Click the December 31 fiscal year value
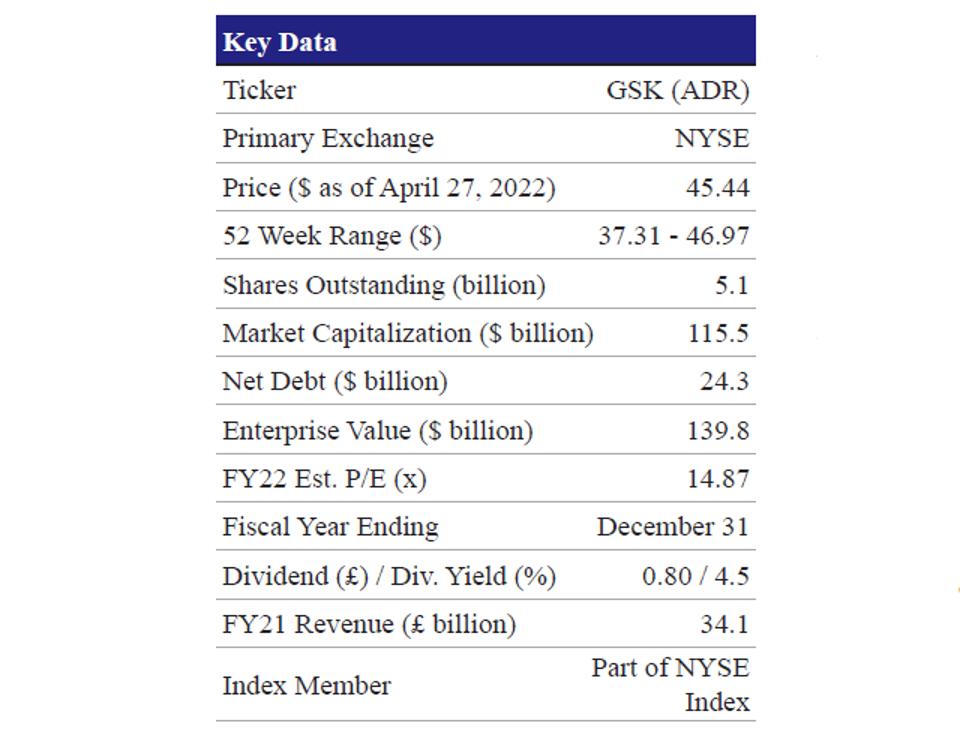Viewport: 960px width, 741px height. [672, 527]
